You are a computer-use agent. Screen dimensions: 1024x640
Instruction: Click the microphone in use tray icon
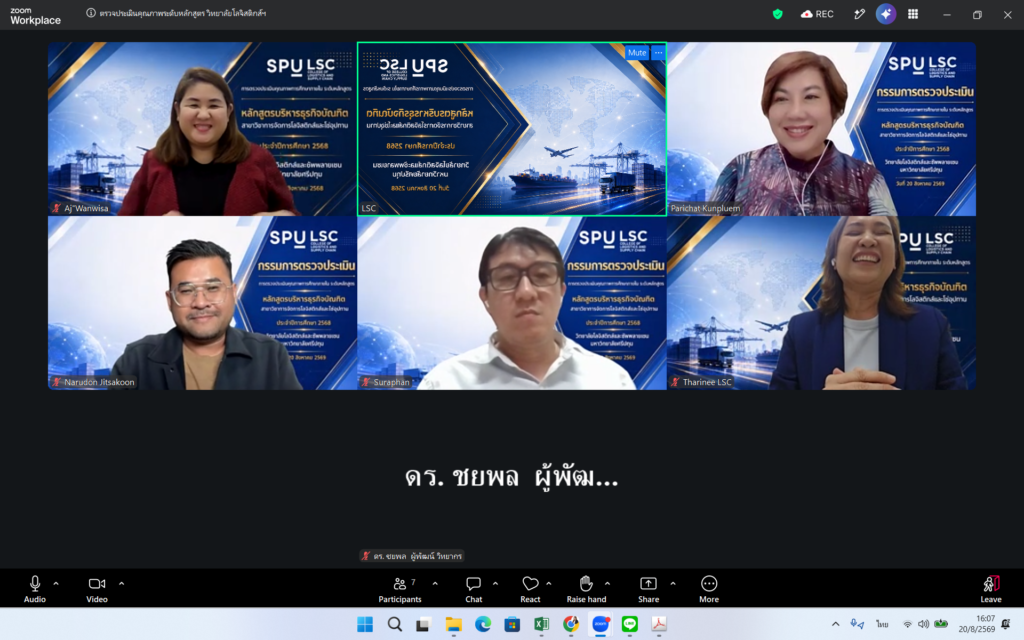857,624
